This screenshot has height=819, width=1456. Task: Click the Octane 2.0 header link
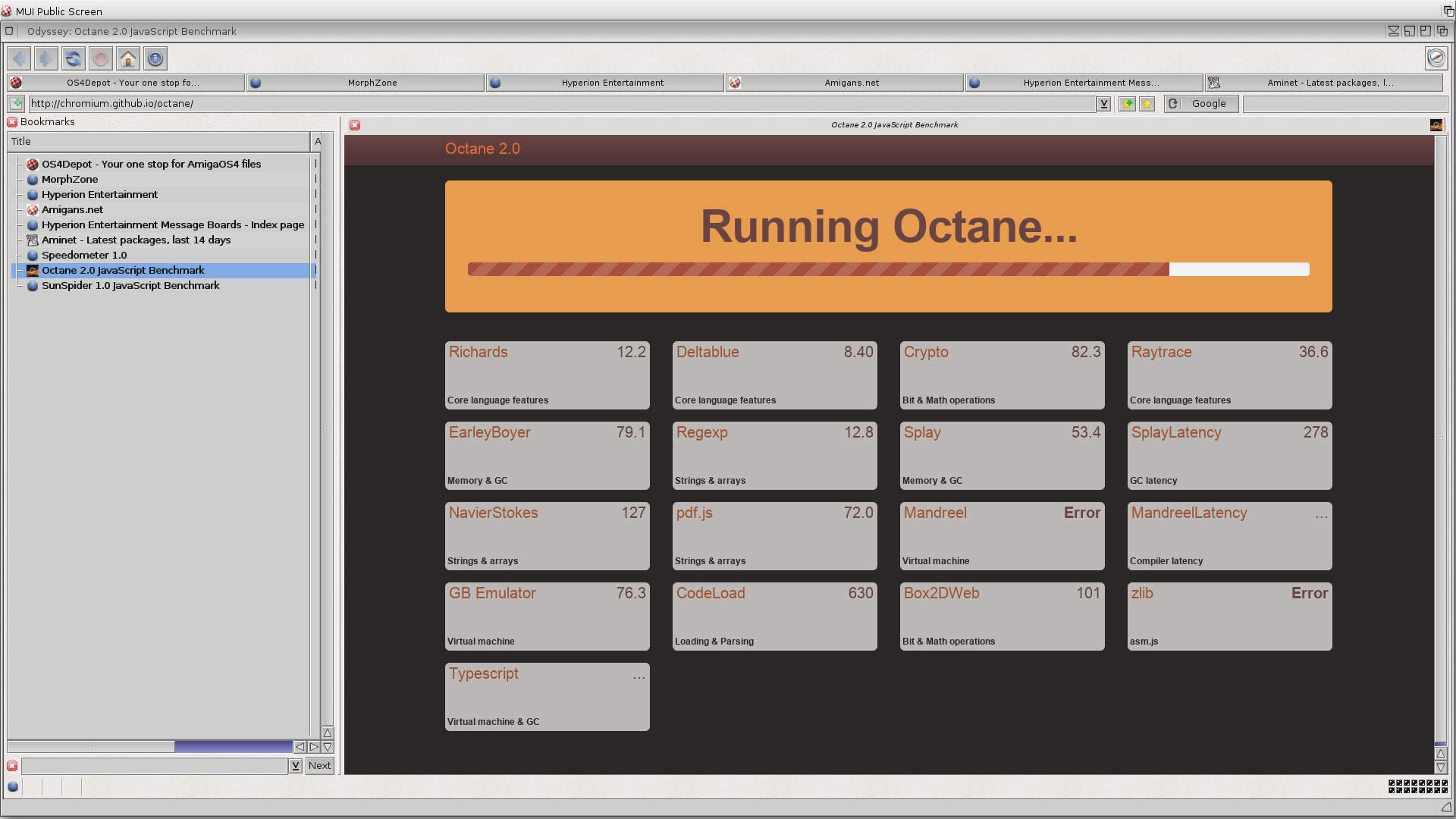click(x=482, y=149)
